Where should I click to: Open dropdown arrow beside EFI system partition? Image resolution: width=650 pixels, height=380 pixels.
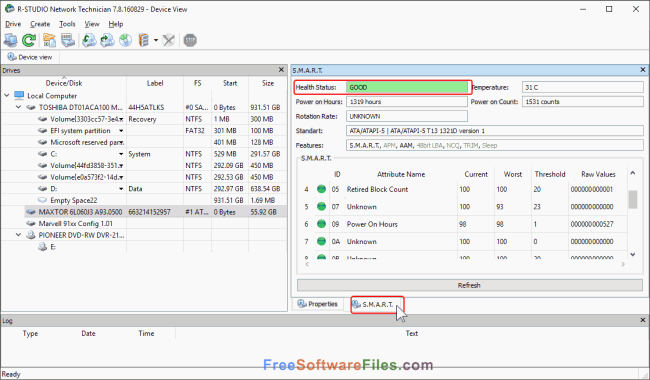click(x=121, y=131)
